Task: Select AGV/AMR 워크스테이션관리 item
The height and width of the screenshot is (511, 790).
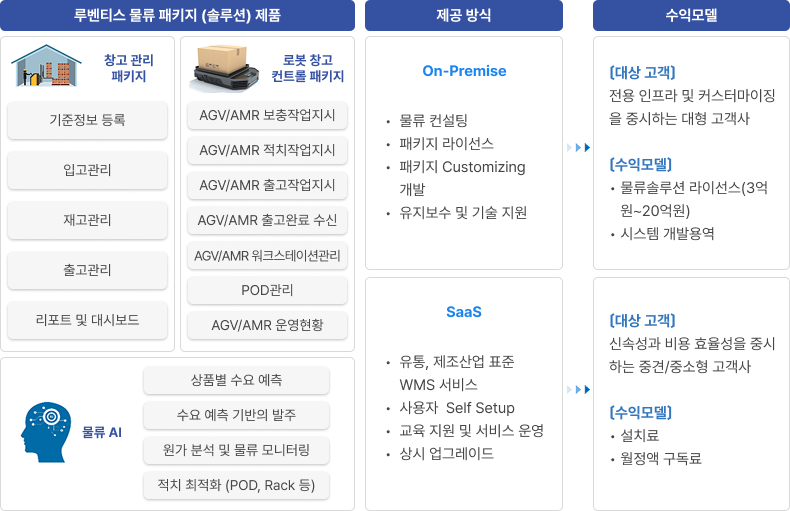Action: 267,255
